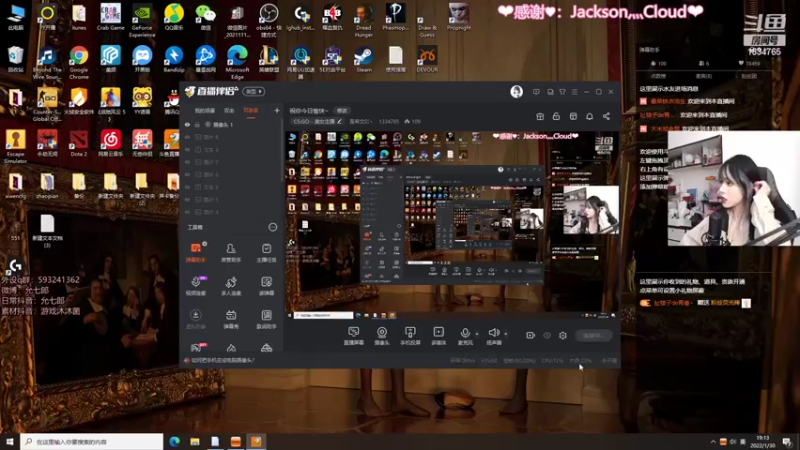Open Dota 2 desktop shortcut

[x=79, y=143]
